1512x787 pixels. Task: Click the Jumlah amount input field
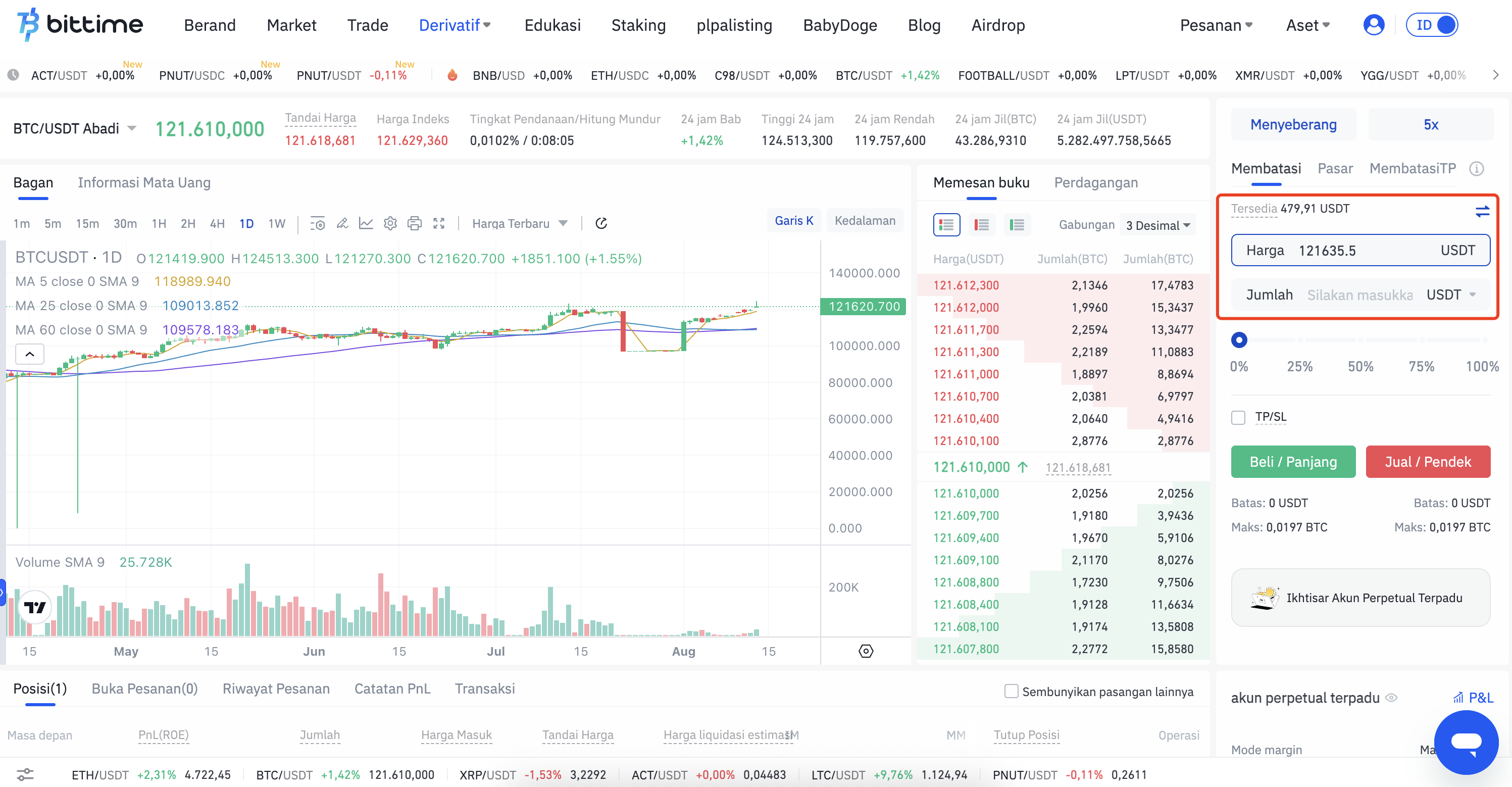(x=1360, y=295)
